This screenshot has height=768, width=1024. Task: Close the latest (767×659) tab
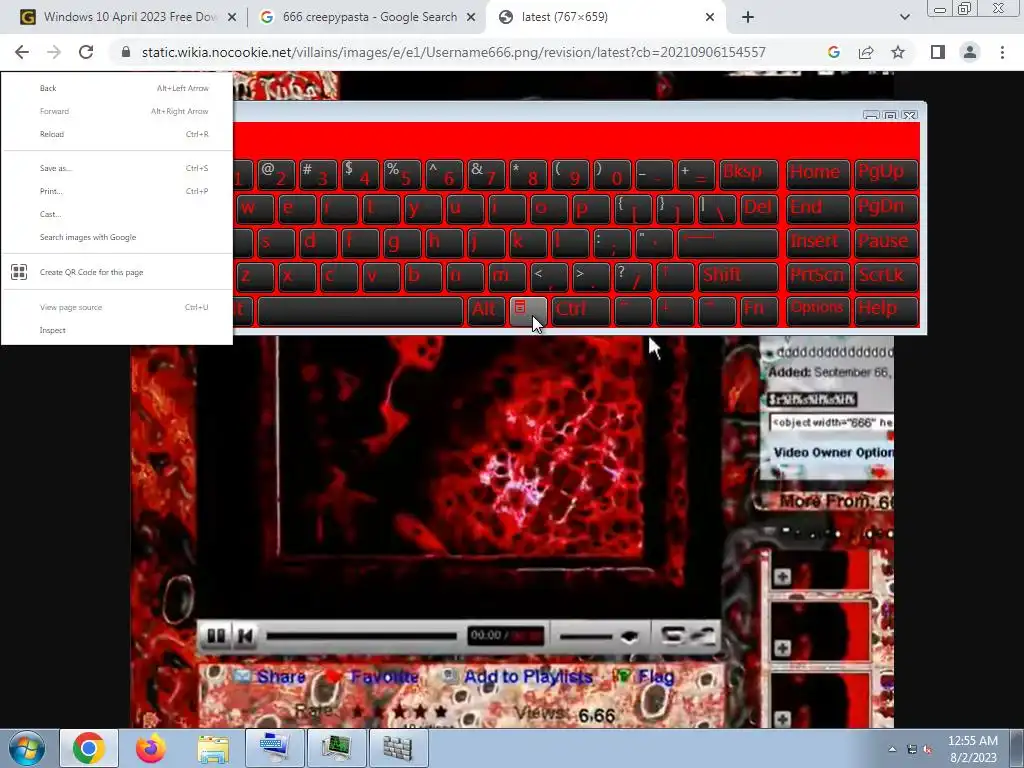click(x=710, y=17)
